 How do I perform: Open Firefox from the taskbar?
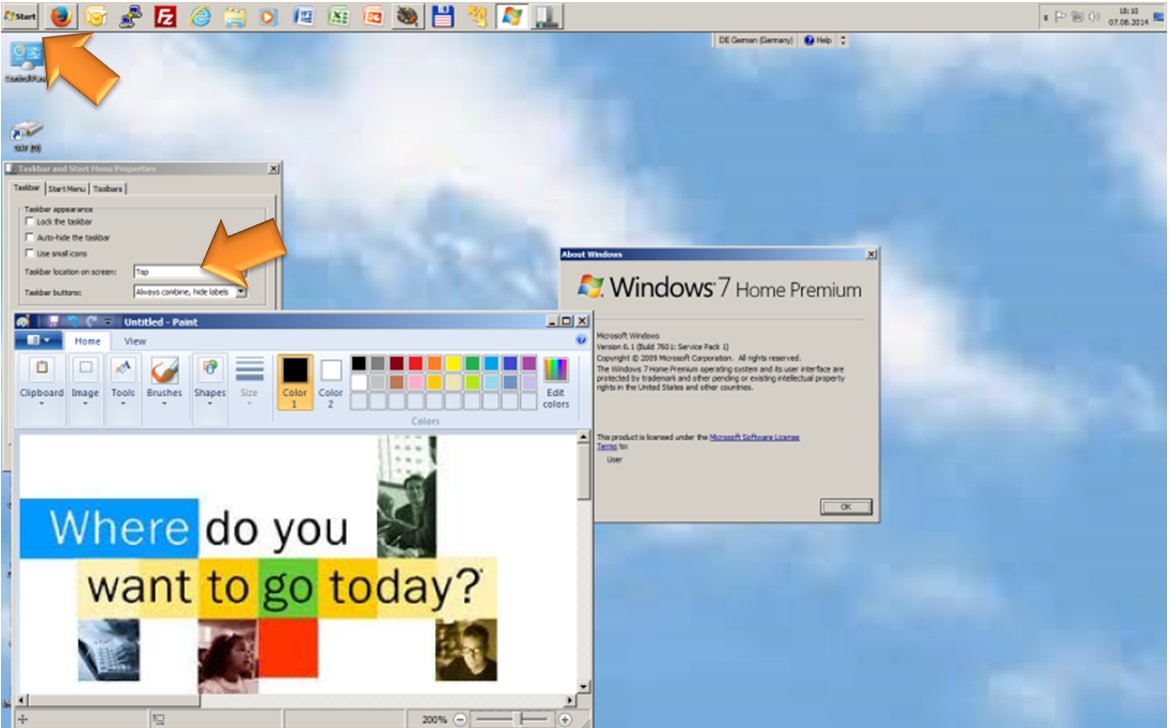61,16
